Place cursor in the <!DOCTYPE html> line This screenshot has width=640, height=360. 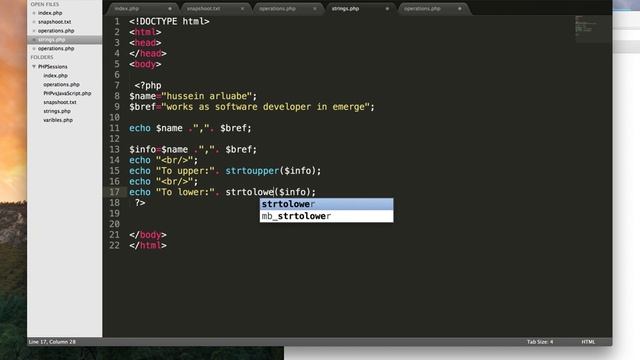pos(169,21)
